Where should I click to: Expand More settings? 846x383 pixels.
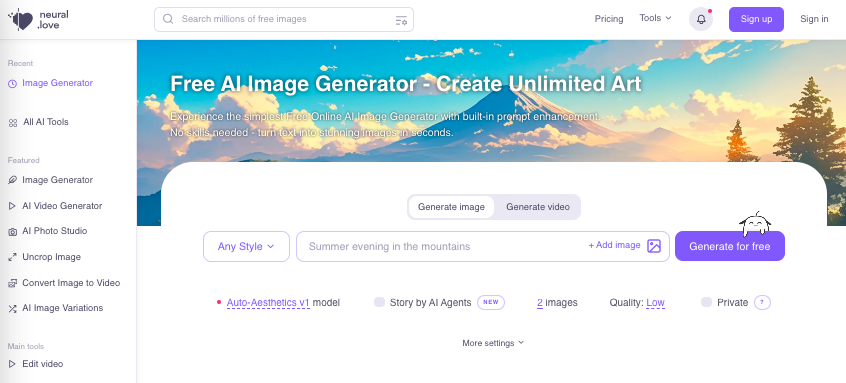tap(493, 343)
